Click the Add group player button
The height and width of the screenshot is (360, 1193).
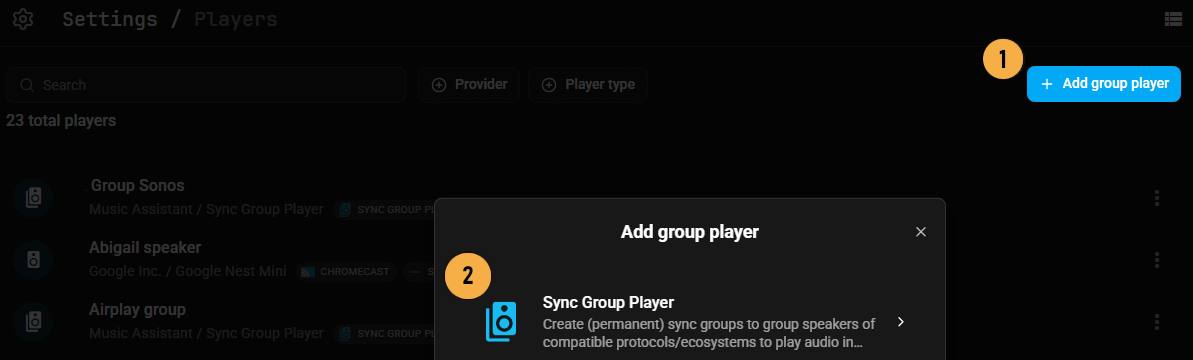point(1103,84)
